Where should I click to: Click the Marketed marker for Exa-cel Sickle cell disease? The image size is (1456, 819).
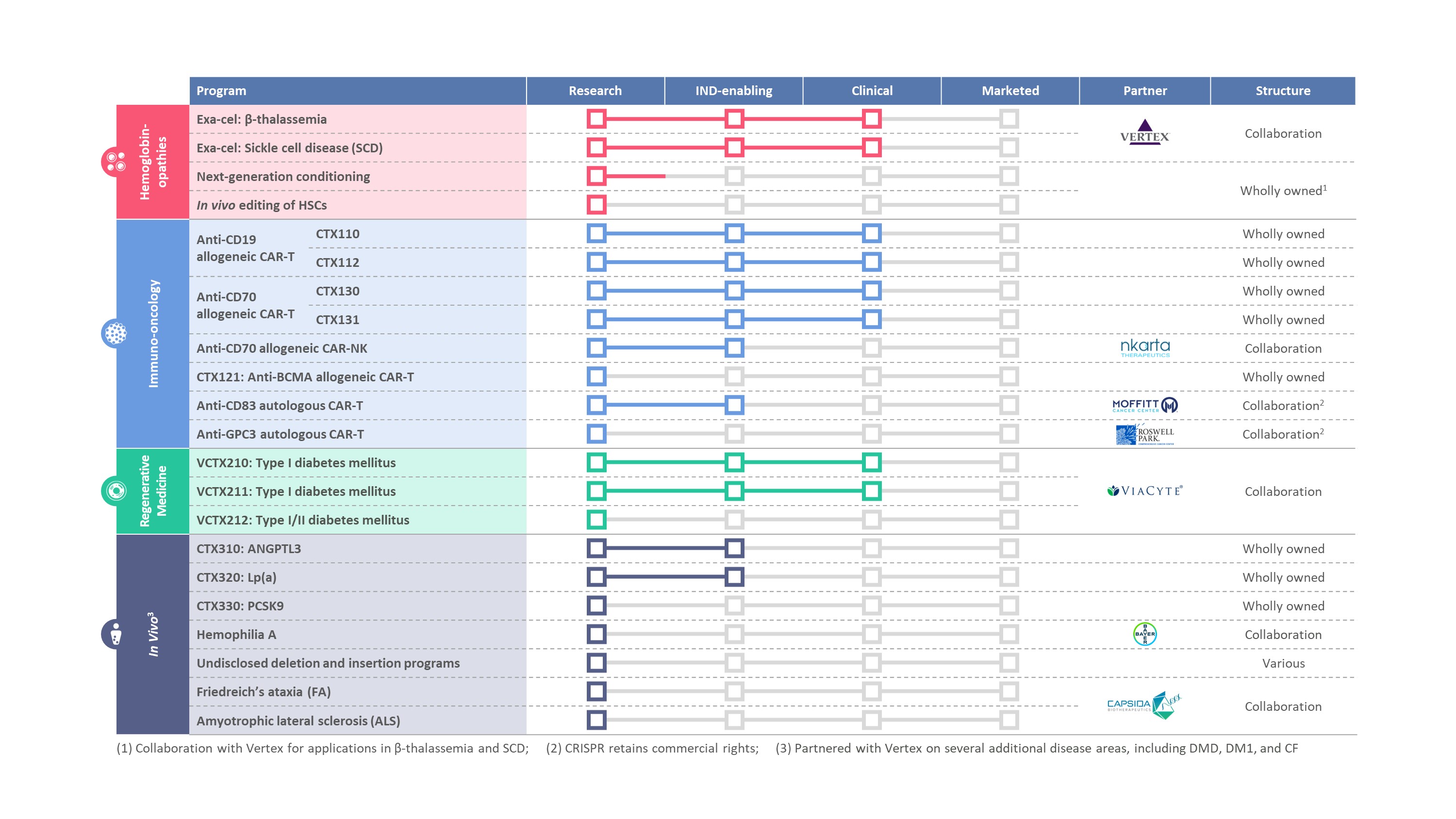point(1009,147)
